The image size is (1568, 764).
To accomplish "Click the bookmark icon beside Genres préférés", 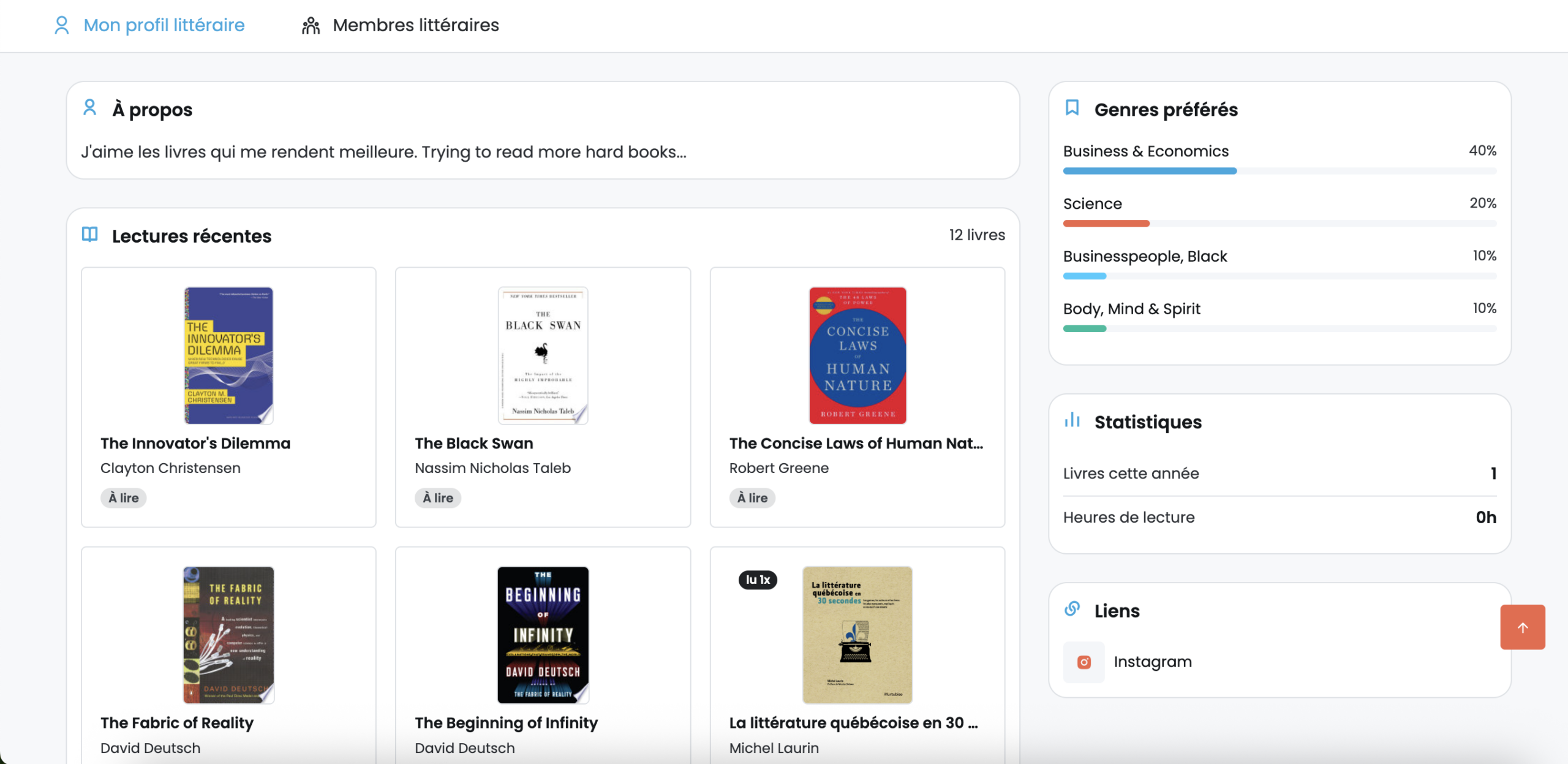I will [x=1072, y=108].
